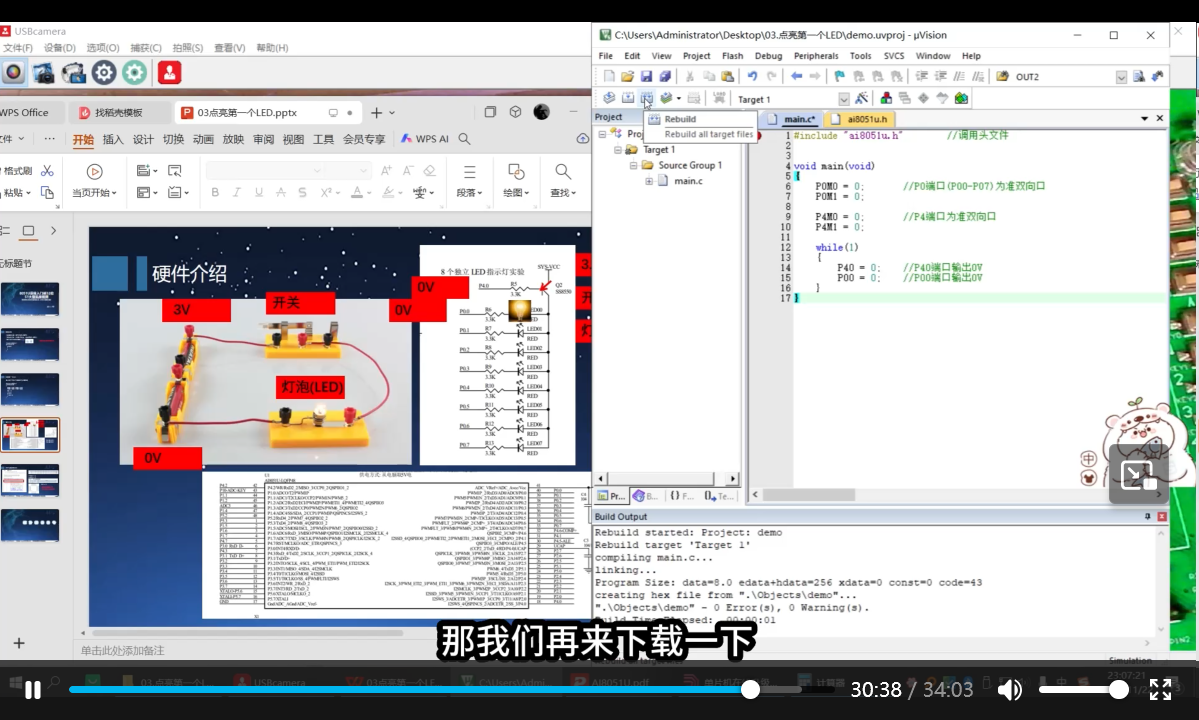Click the WPS slide pane horizontal scrollbar
The width and height of the screenshot is (1199, 720).
247,633
